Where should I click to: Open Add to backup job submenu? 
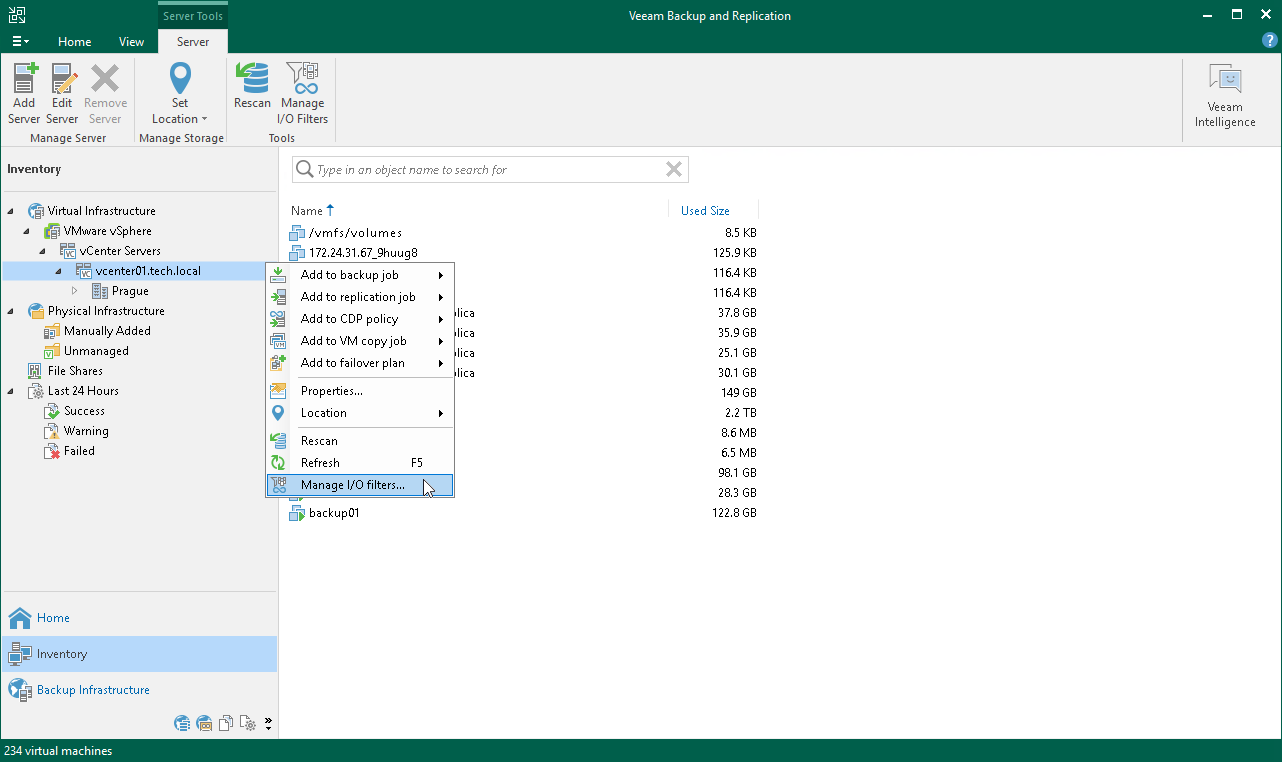tap(349, 275)
